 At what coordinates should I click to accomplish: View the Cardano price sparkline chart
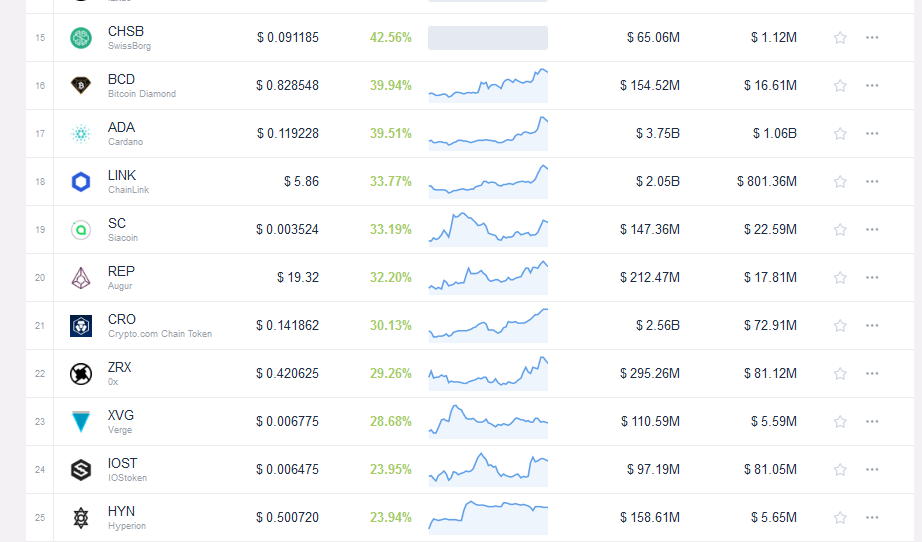488,134
